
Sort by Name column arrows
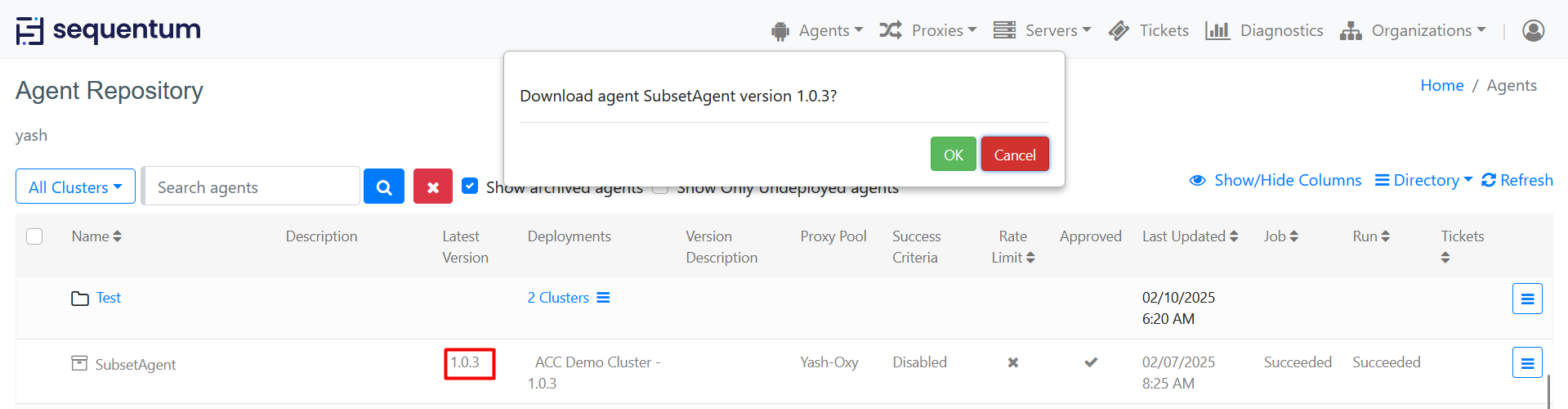pyautogui.click(x=118, y=236)
